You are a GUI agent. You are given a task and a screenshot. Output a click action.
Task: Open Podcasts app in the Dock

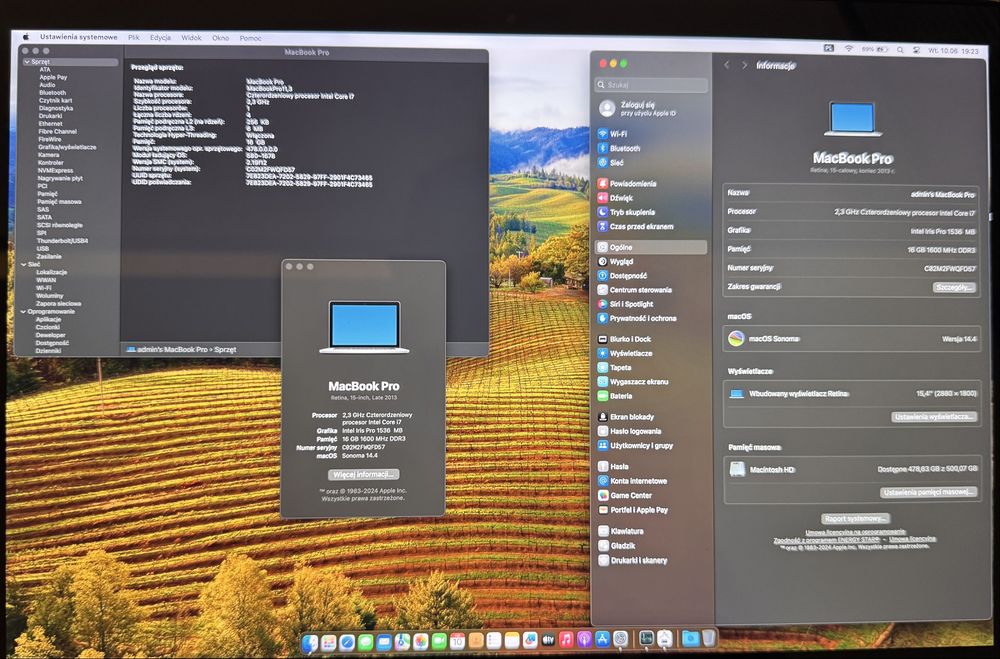tap(584, 639)
